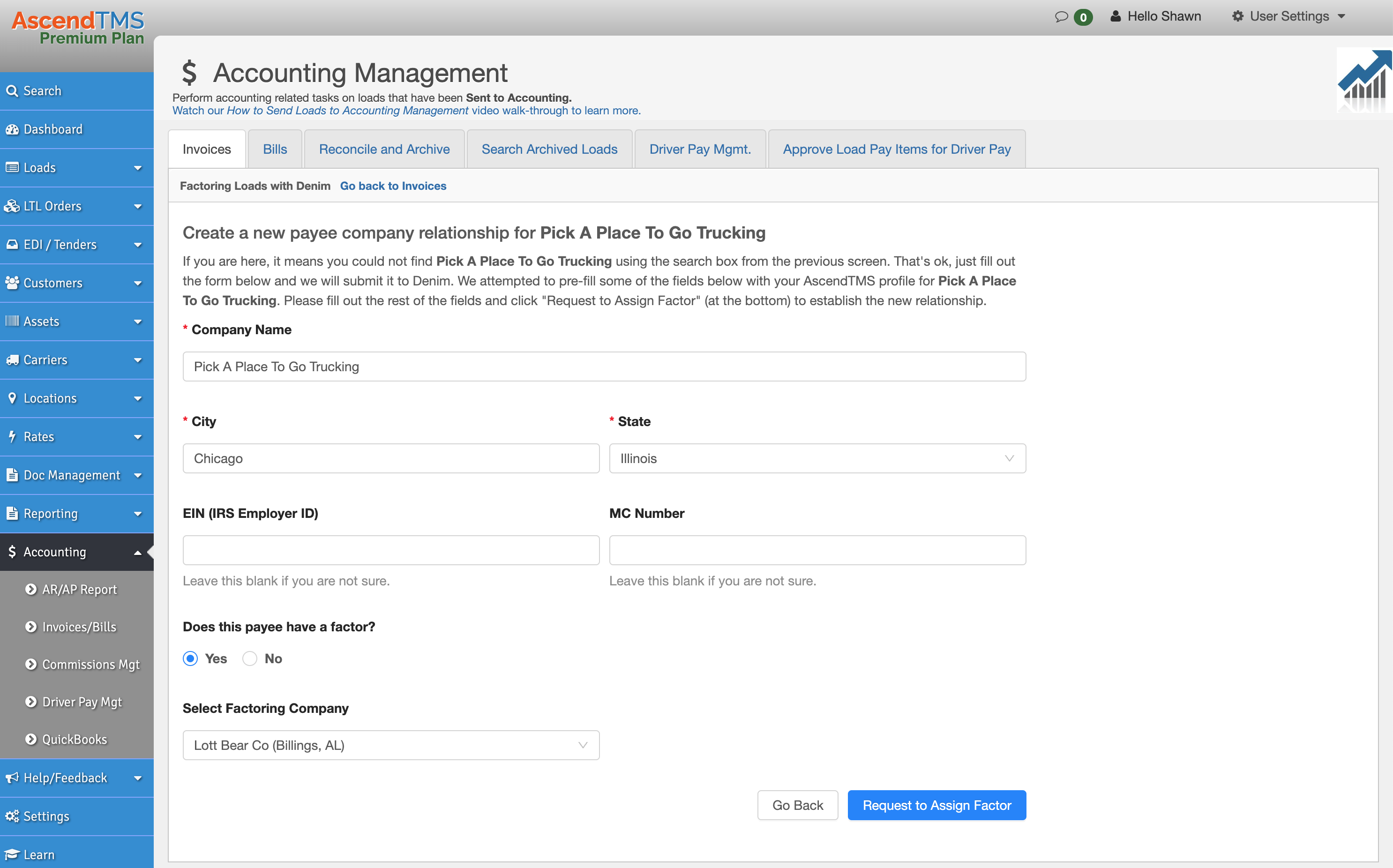The width and height of the screenshot is (1393, 868).
Task: Click the Carriers truck icon
Action: click(x=12, y=360)
